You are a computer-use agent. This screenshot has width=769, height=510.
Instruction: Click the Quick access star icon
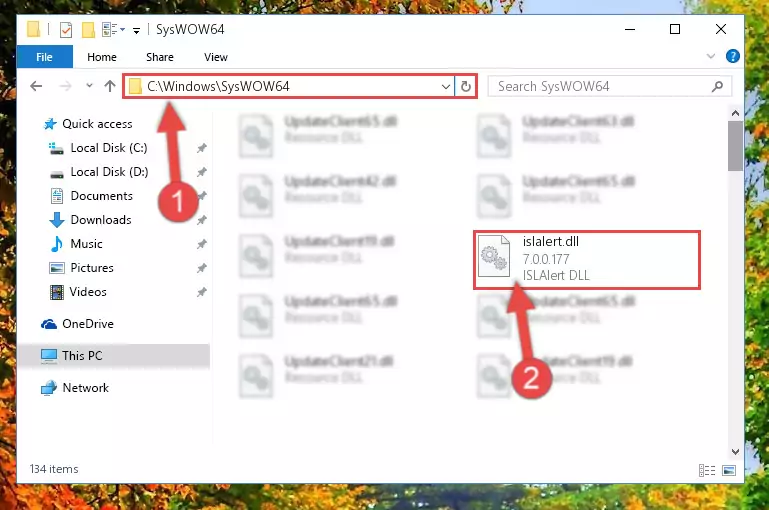pyautogui.click(x=50, y=124)
